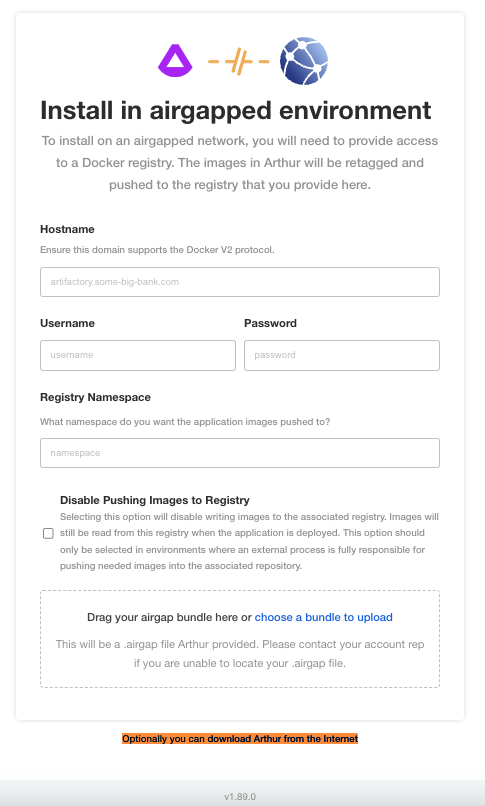Image resolution: width=485 pixels, height=806 pixels.
Task: Click the Disable Pushing Images to Registry label
Action: click(x=155, y=500)
